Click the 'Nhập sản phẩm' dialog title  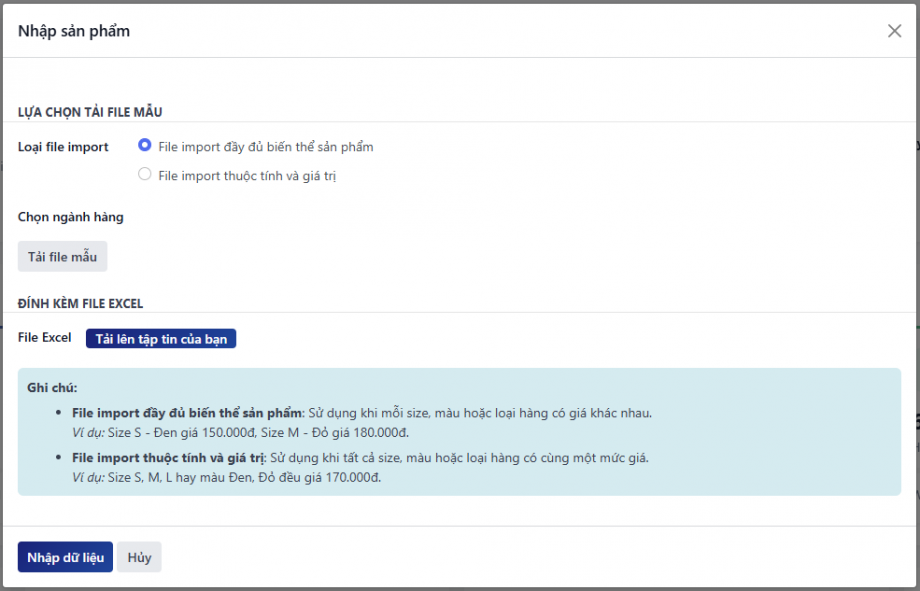coord(74,31)
